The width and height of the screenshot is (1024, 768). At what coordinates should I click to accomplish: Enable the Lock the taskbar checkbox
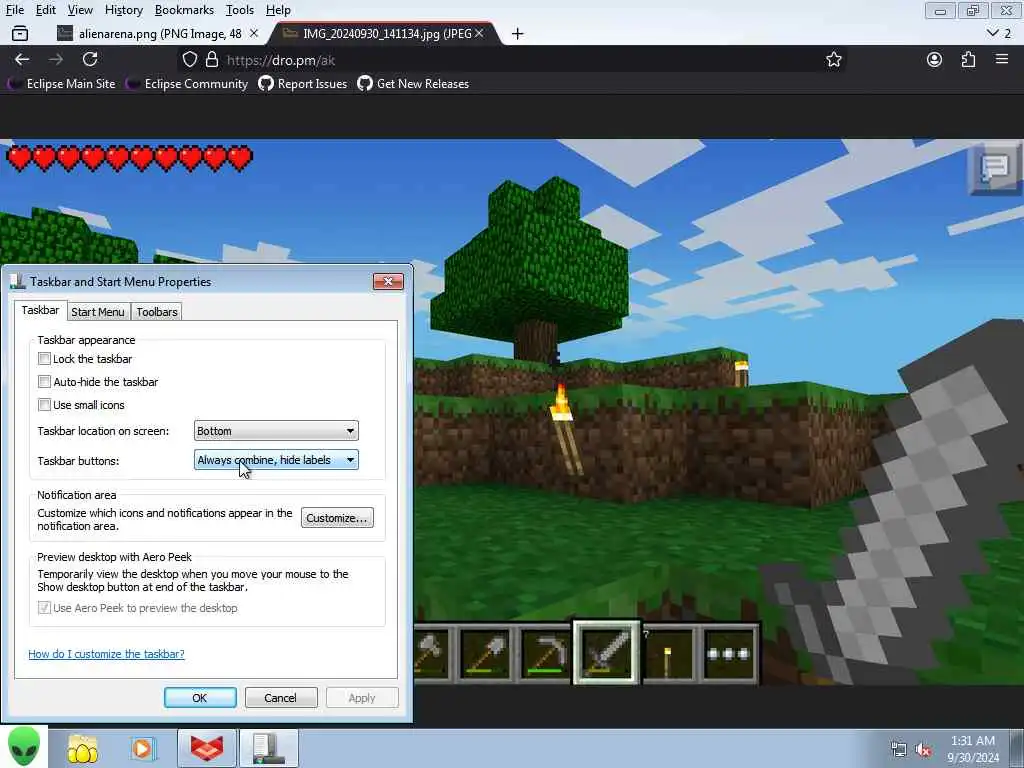[x=44, y=359]
